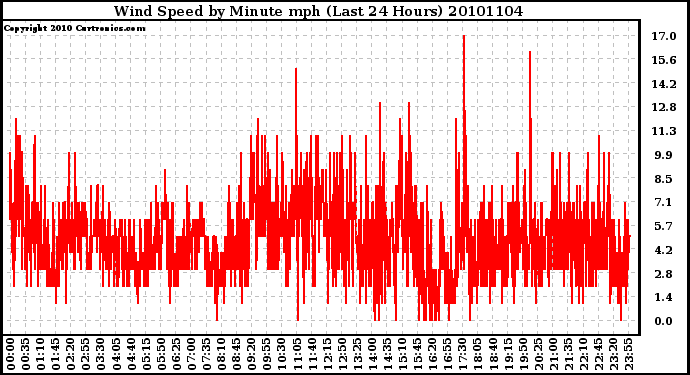690x375 pixels.
Task: Click the 20:25 time axis label
Action: pos(539,355)
